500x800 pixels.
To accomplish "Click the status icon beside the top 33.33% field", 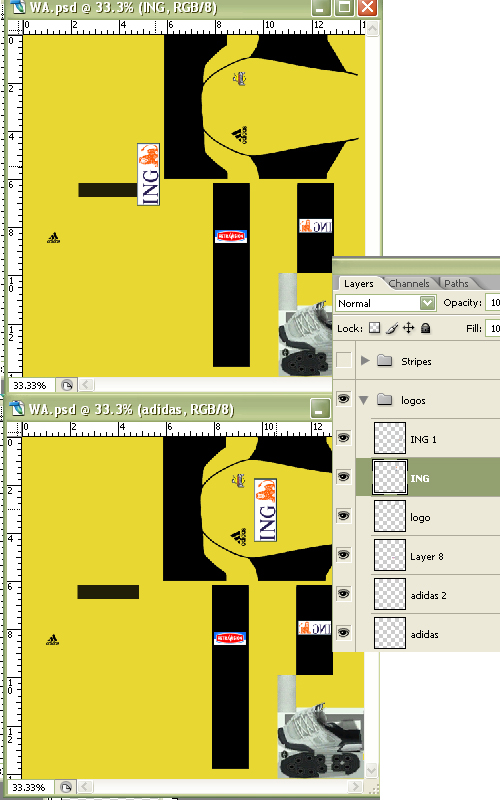I will tap(67, 385).
